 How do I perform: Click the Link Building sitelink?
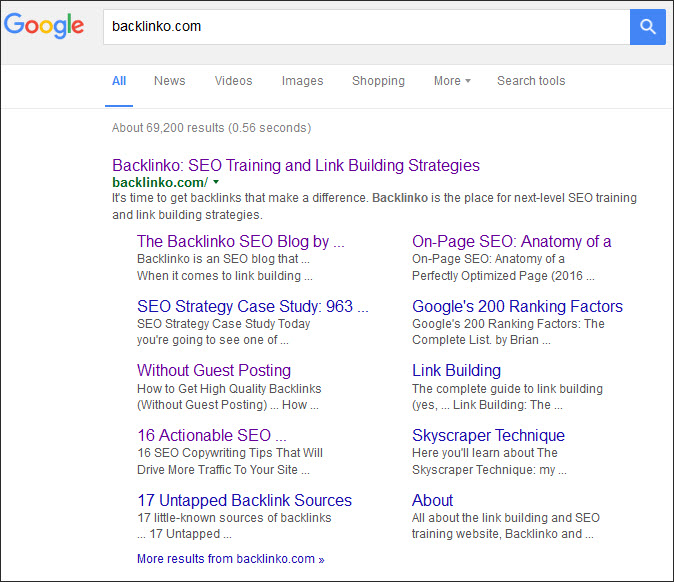coord(456,370)
